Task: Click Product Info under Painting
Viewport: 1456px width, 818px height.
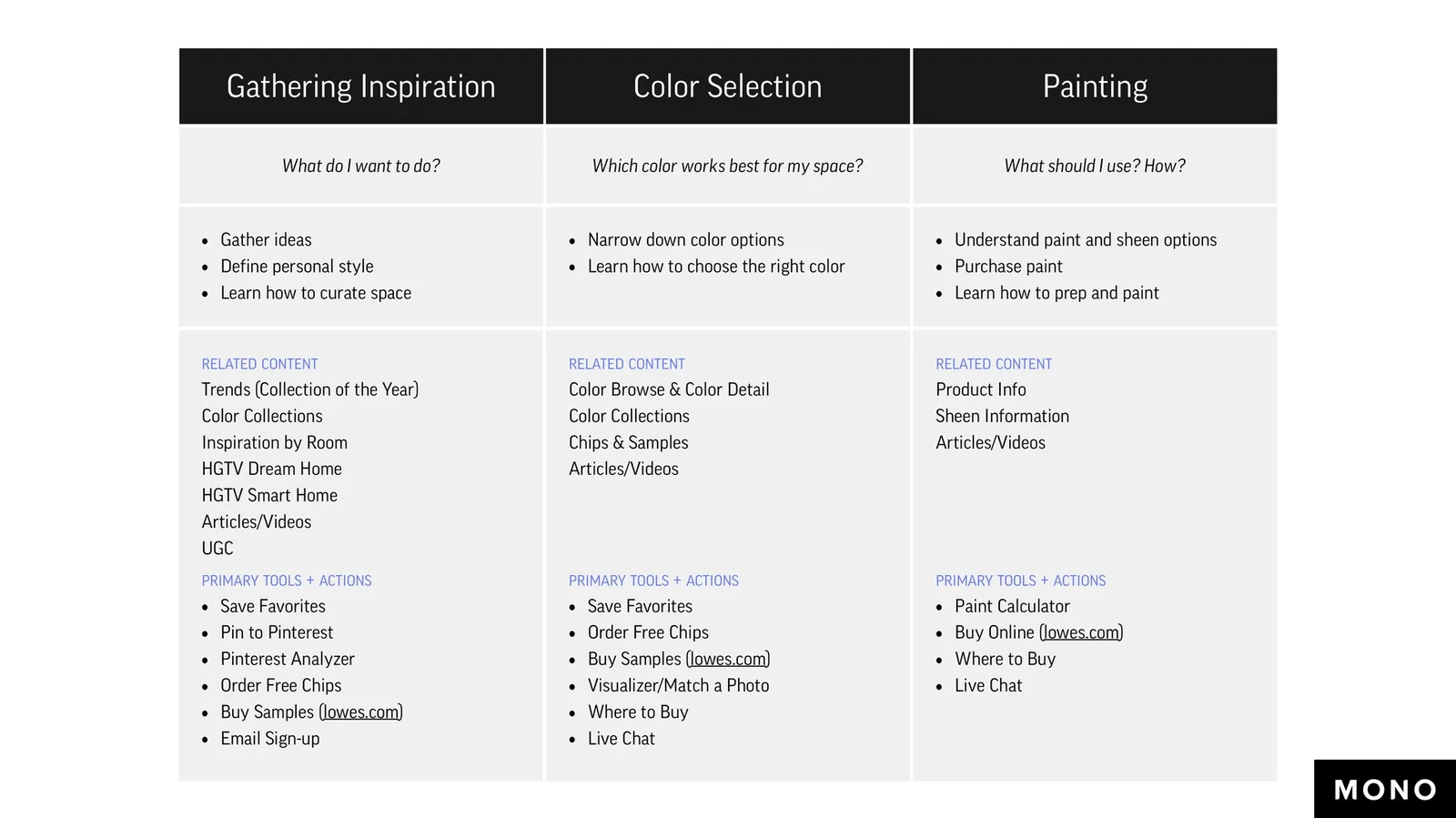Action: tap(981, 389)
